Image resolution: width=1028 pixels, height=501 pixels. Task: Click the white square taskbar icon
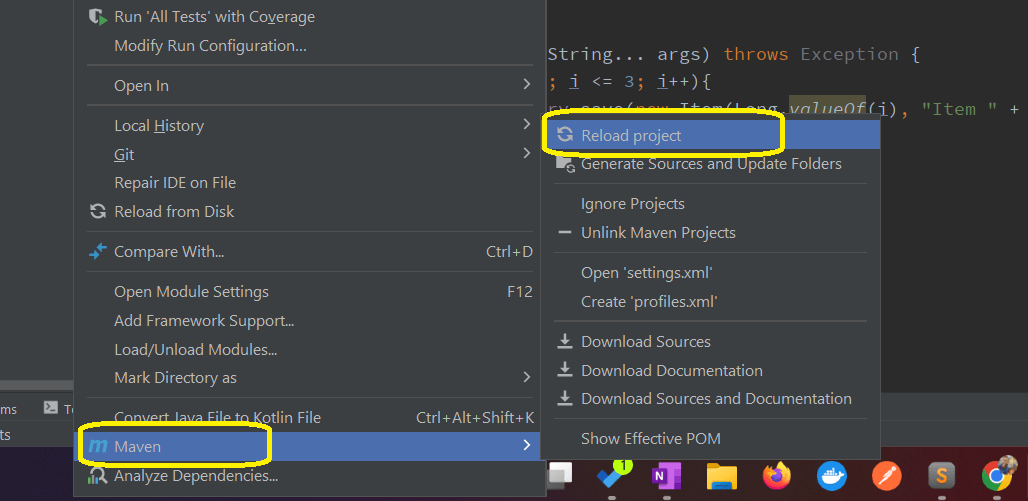tap(561, 476)
